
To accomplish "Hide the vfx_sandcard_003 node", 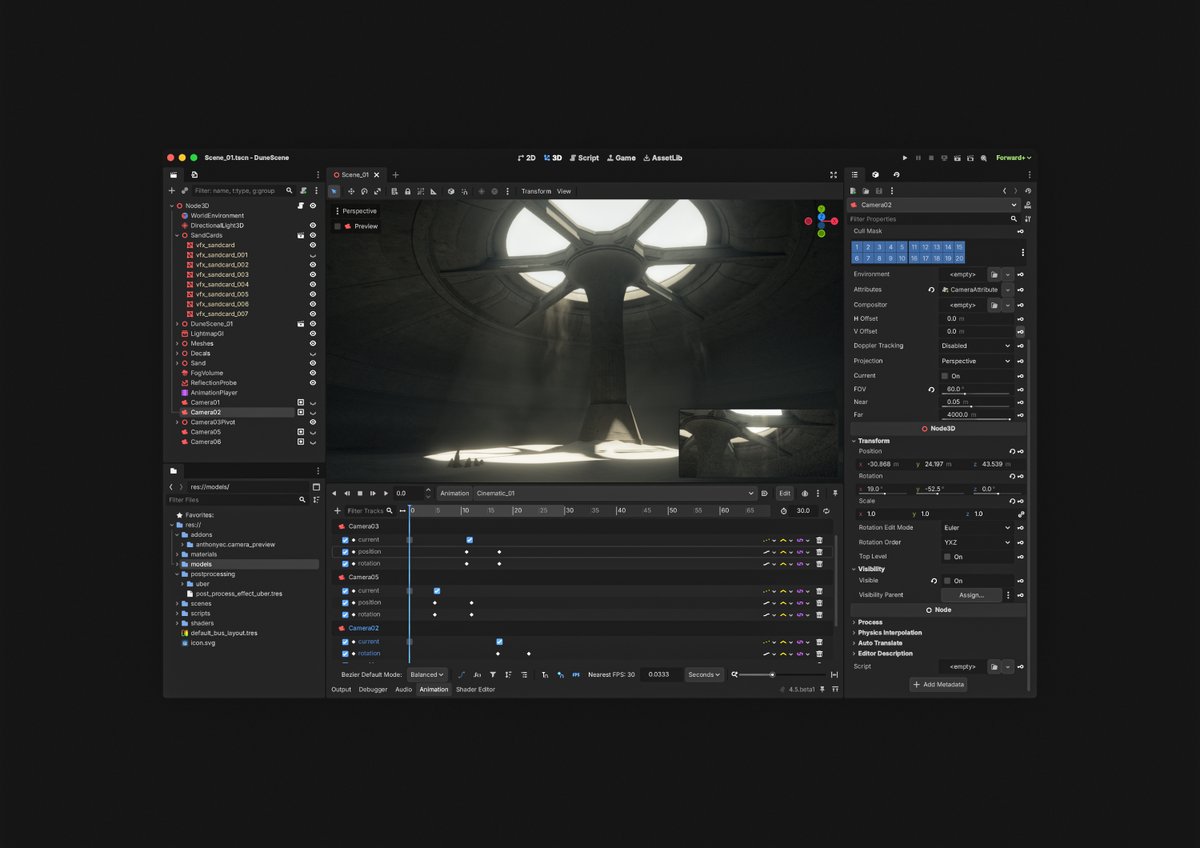I will (313, 275).
